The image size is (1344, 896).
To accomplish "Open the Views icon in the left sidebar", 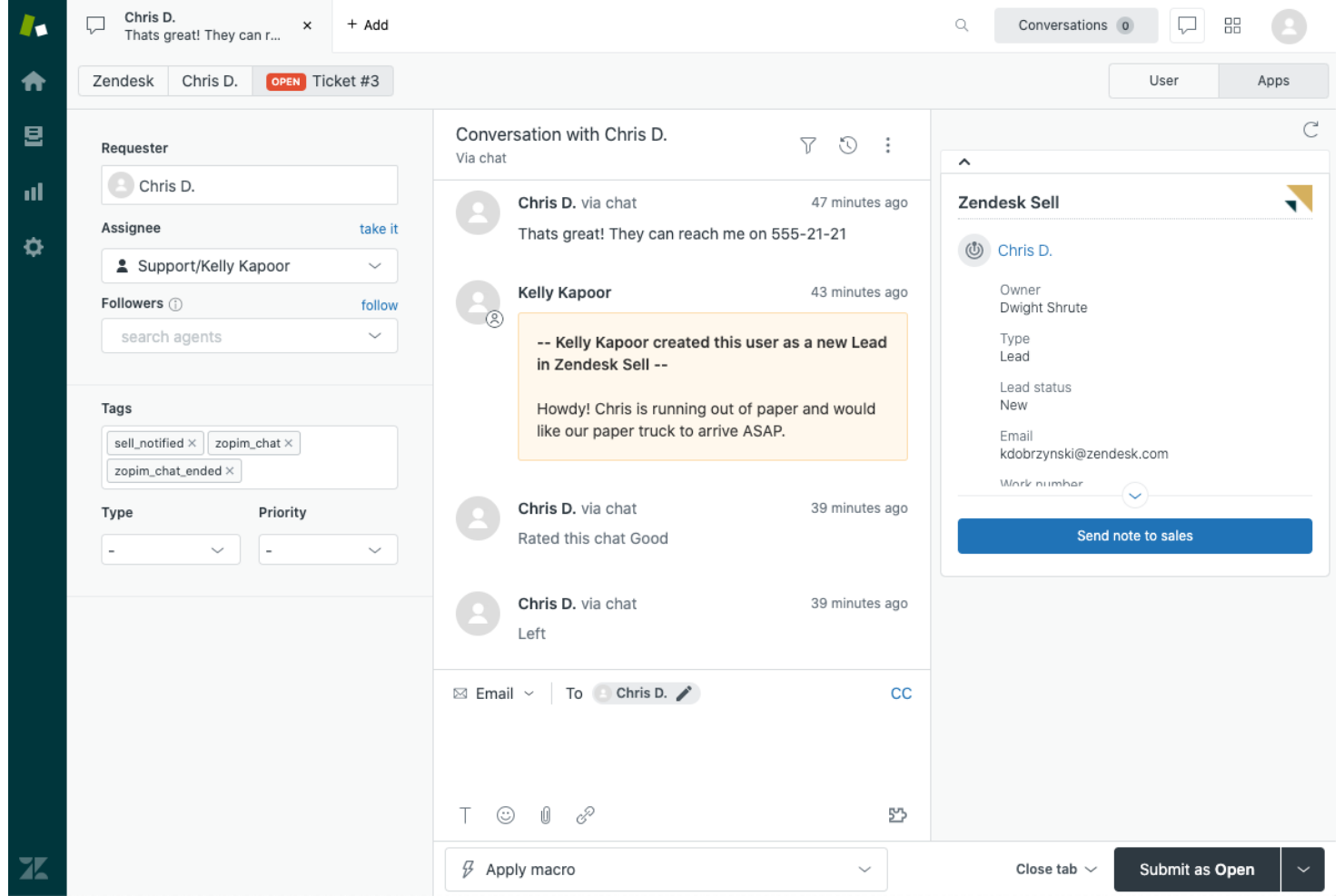I will 35,135.
